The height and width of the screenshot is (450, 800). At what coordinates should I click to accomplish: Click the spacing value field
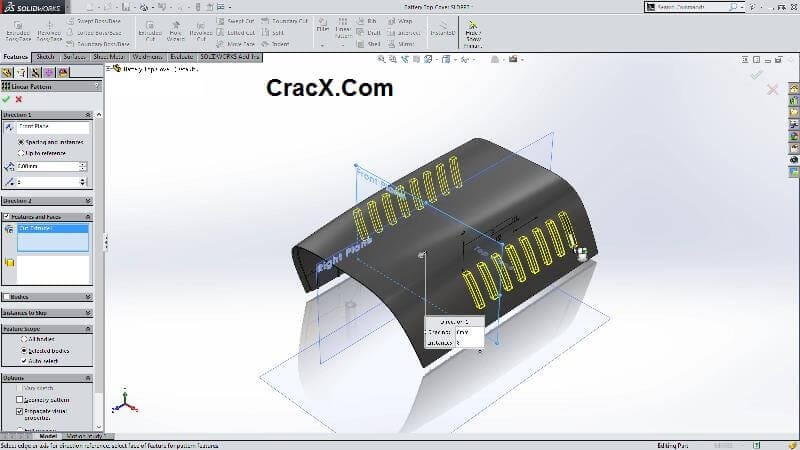pyautogui.click(x=48, y=166)
